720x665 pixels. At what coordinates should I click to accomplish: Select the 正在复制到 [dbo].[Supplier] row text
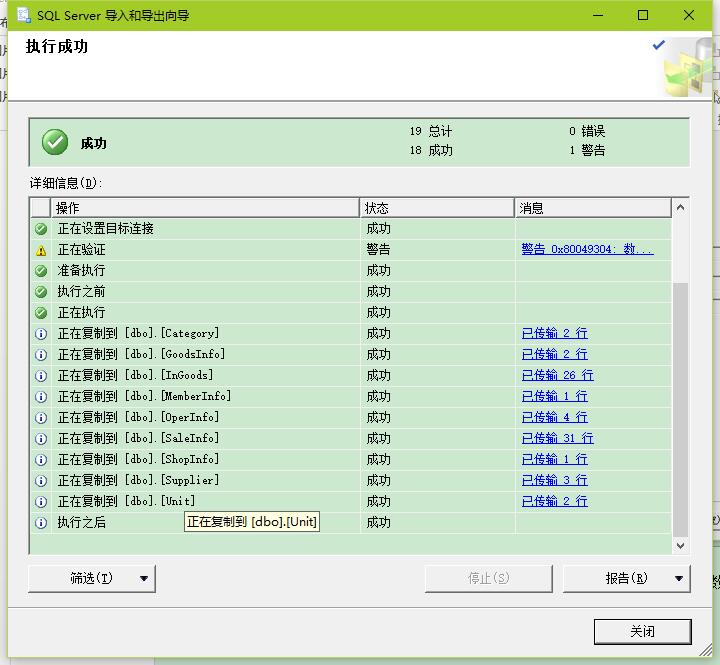138,480
